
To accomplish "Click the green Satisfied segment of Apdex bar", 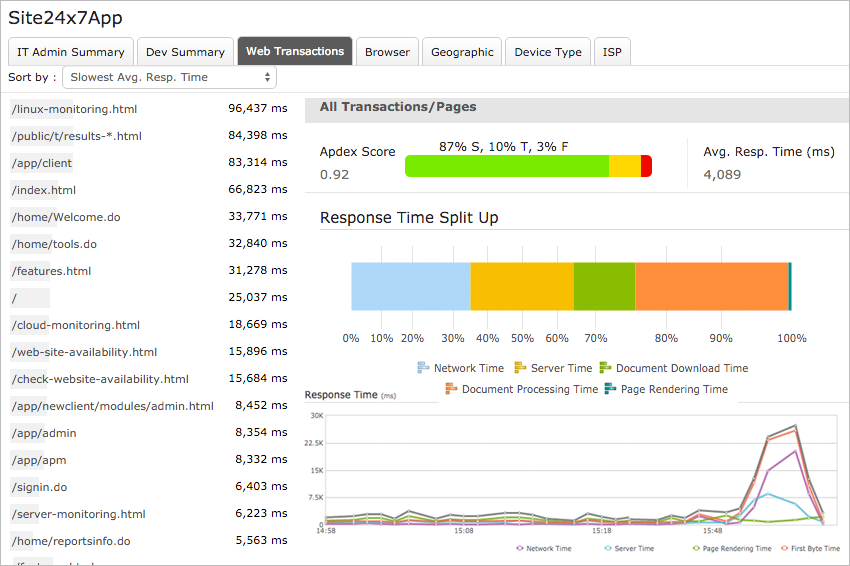I will click(507, 166).
